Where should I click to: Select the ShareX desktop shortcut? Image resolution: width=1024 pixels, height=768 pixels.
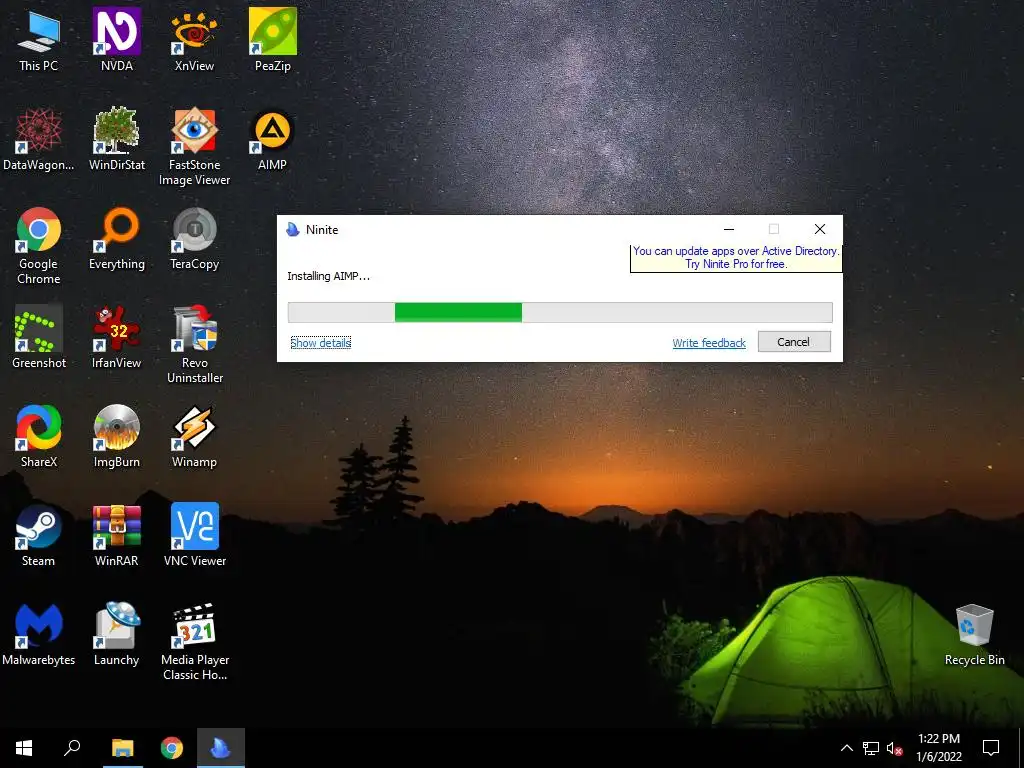[x=39, y=437]
